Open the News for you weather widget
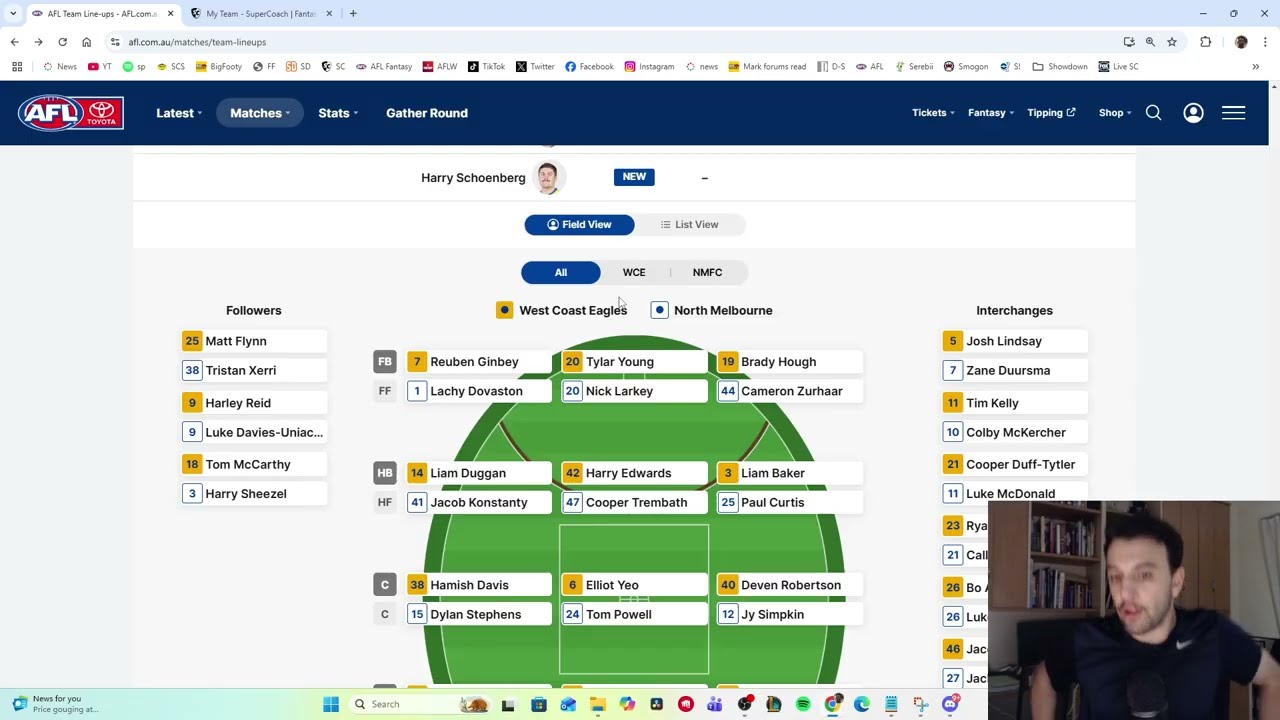The height and width of the screenshot is (720, 1280). click(55, 704)
